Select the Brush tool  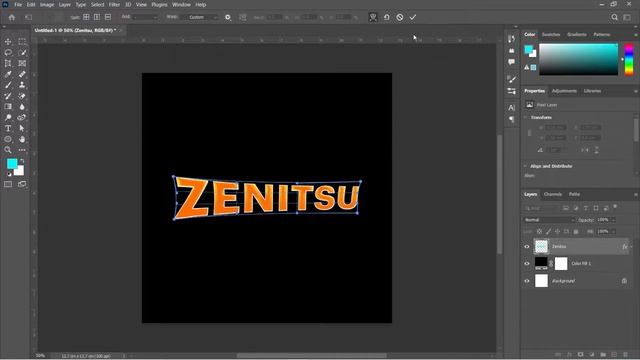tap(8, 85)
